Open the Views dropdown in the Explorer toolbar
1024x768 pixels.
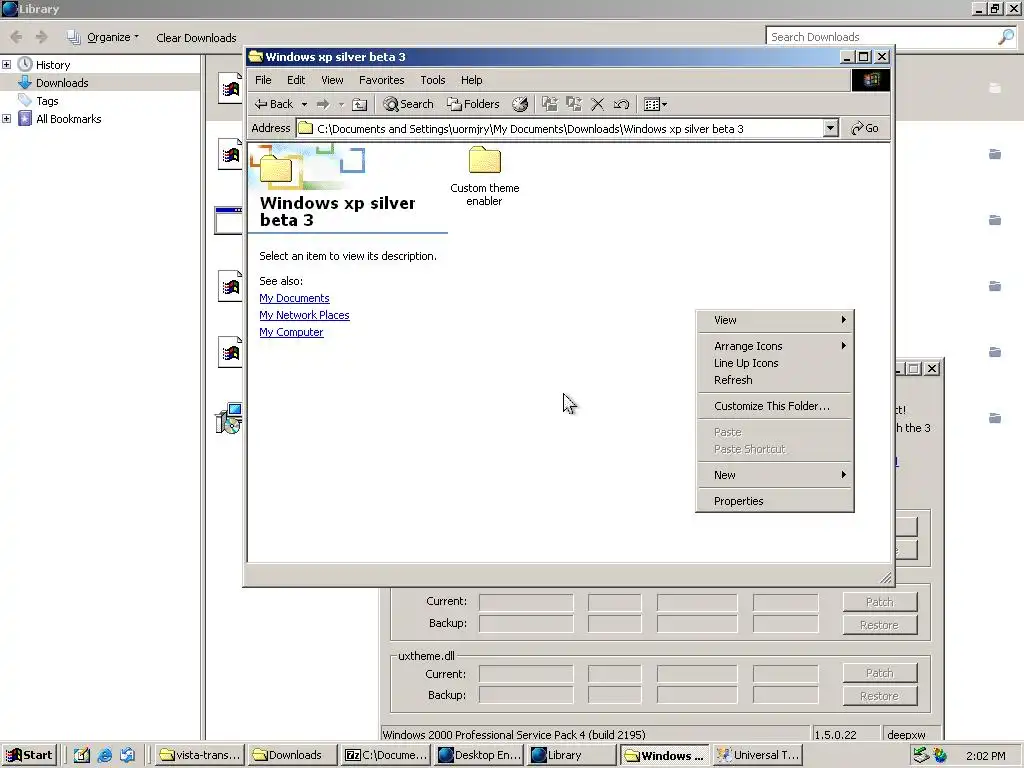tap(655, 104)
